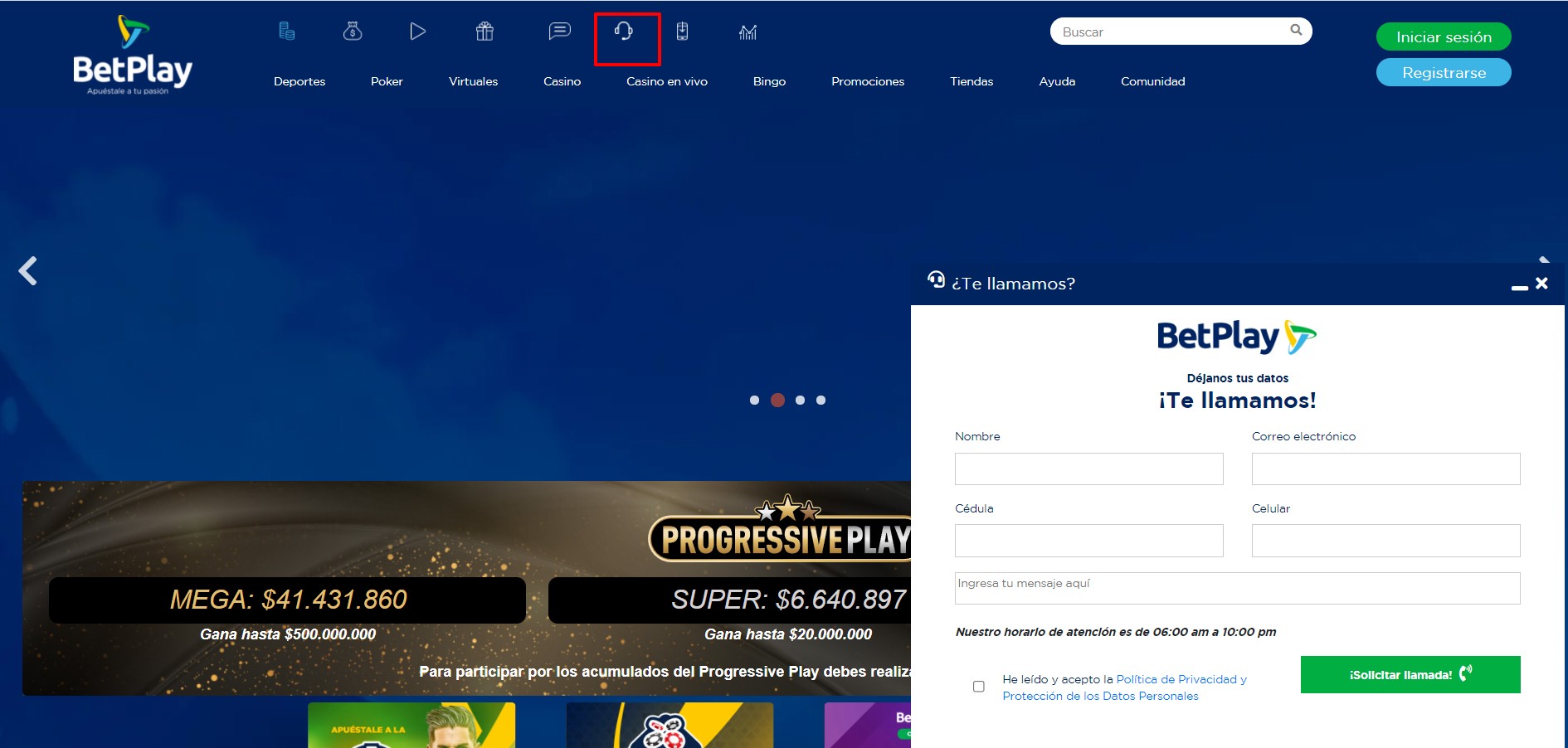
Task: Click the search magnifier icon
Action: pos(1296,31)
